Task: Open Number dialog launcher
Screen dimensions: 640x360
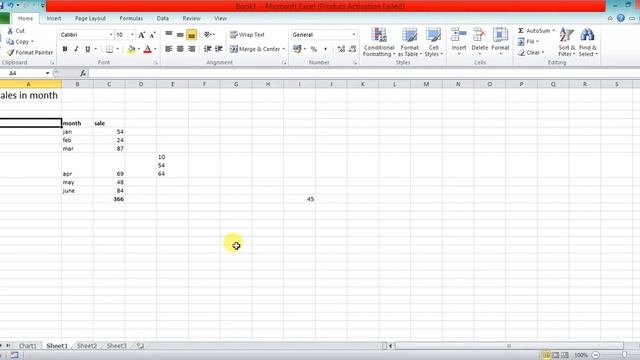Action: (x=355, y=63)
